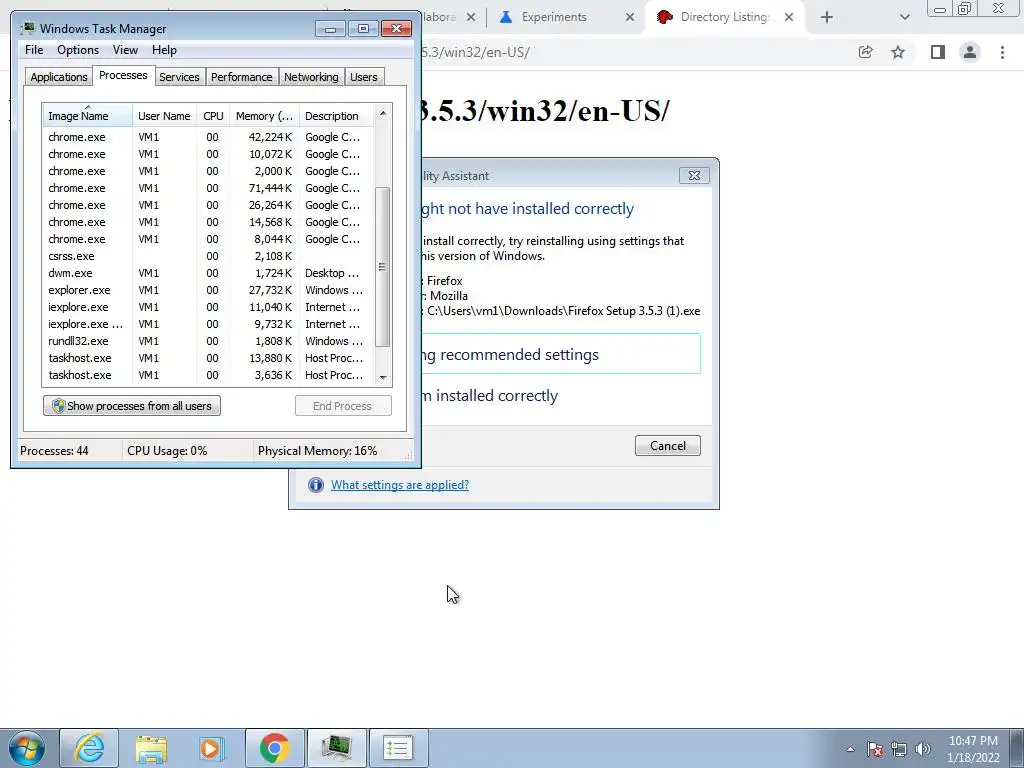Close the Experiments tab

(630, 17)
